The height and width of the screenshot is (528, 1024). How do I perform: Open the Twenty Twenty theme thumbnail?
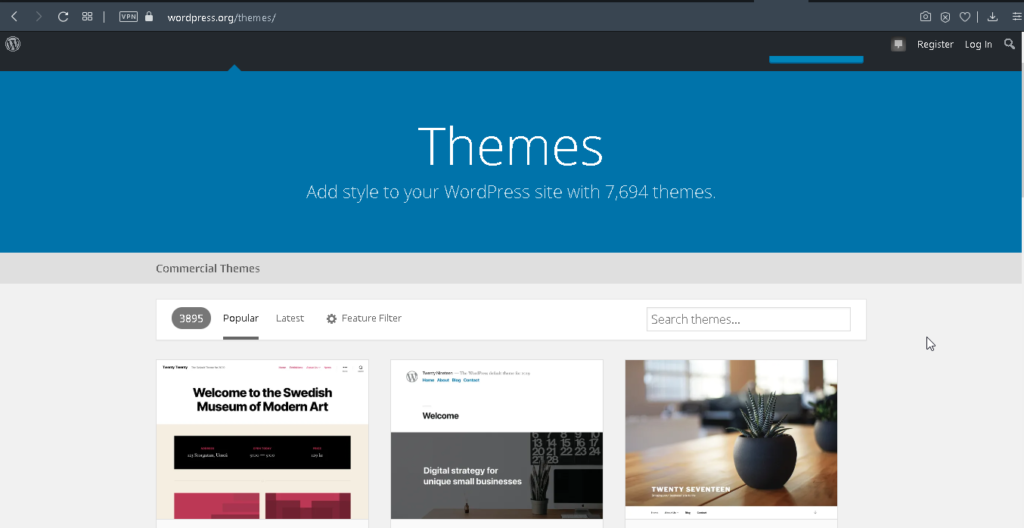[x=263, y=439]
